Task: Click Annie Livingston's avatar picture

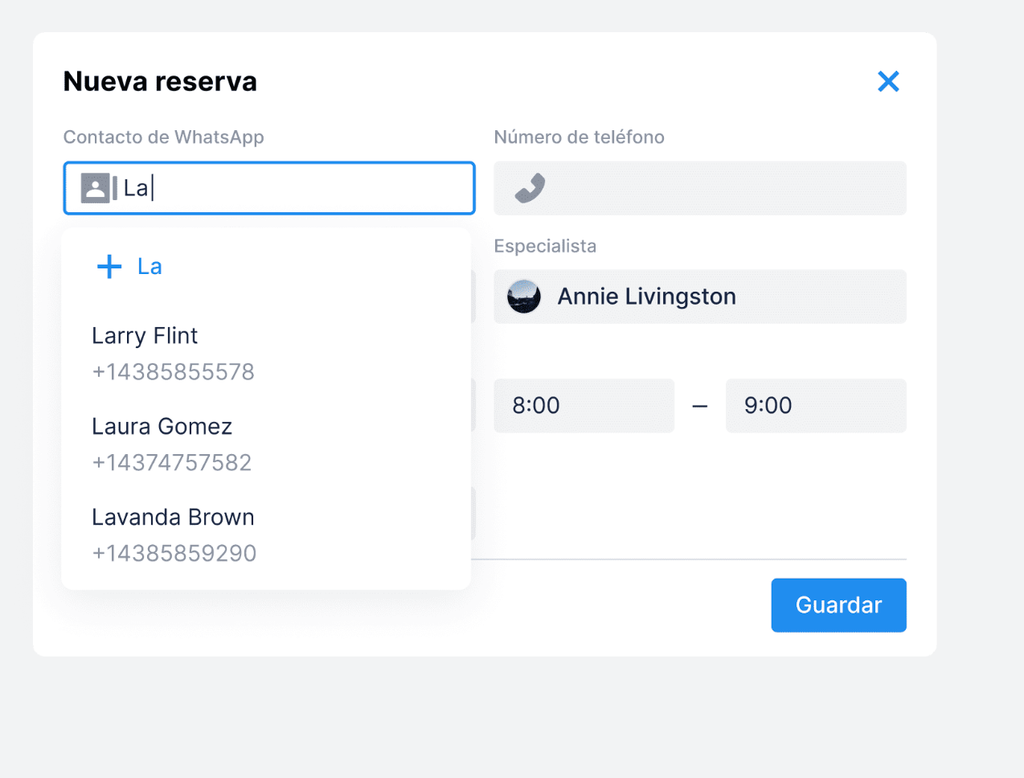Action: tap(524, 296)
